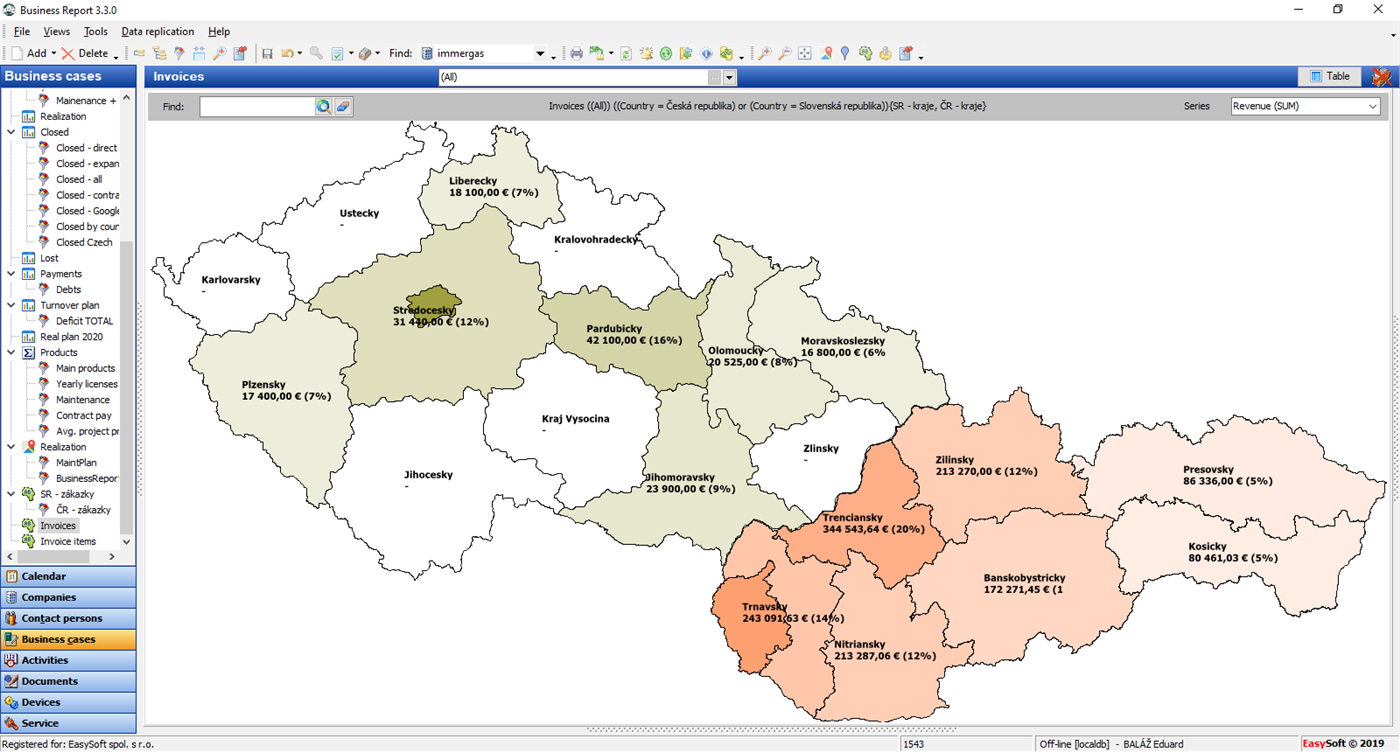This screenshot has height=752, width=1400.
Task: Click the red X Delete icon
Action: click(68, 54)
